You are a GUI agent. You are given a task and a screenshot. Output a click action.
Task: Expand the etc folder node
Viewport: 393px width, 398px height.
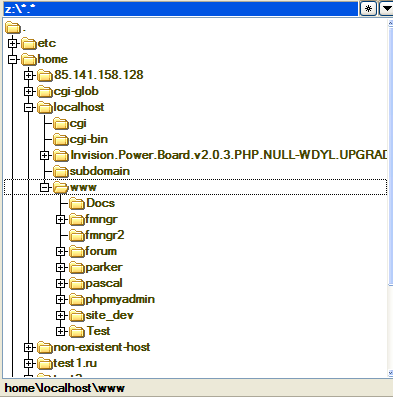(13, 43)
